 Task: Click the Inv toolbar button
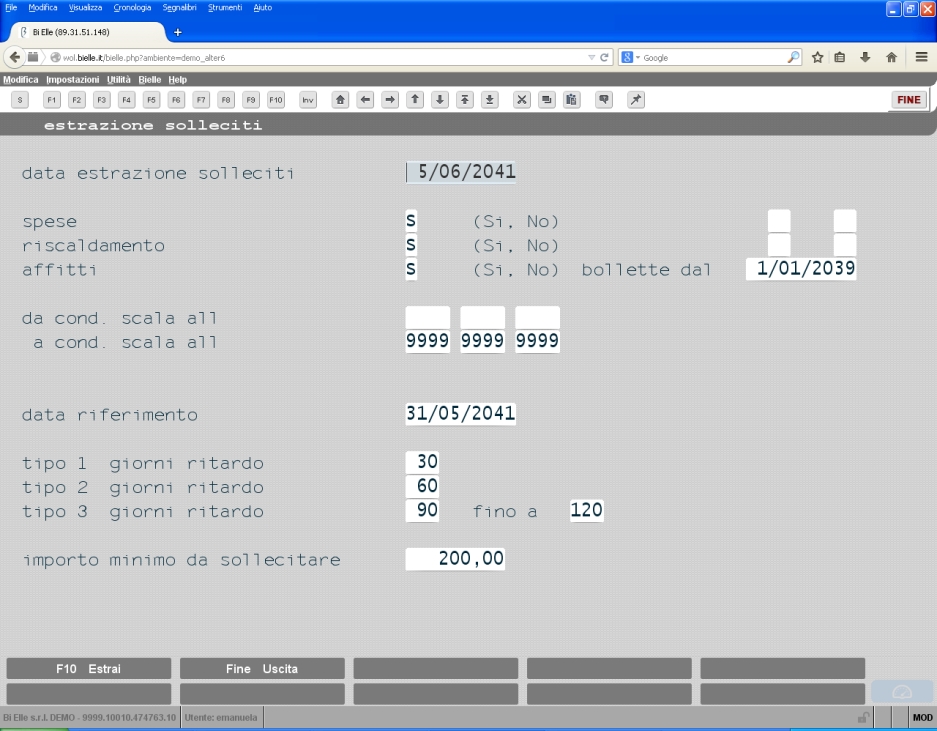(308, 100)
